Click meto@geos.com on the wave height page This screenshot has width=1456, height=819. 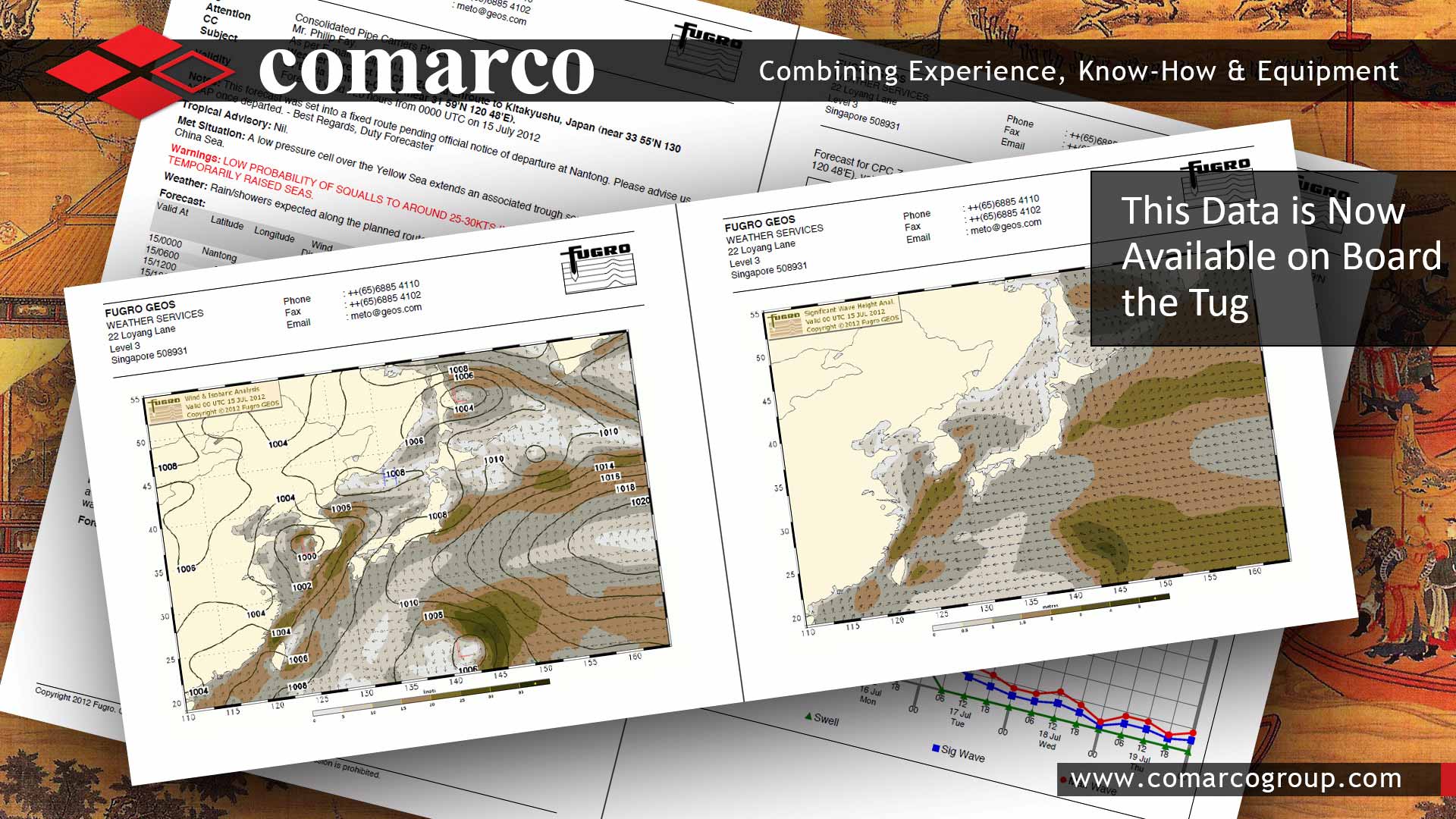1006,225
